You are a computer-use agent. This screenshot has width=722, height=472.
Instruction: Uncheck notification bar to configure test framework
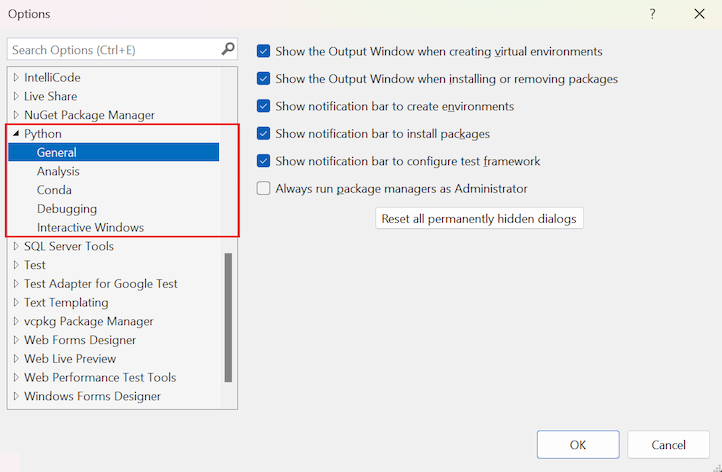tap(263, 161)
